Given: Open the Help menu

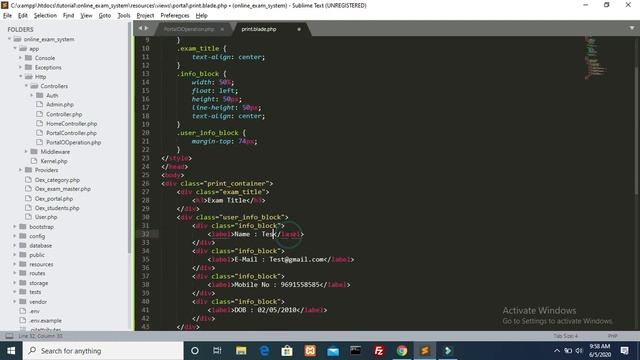Looking at the screenshot, I should [202, 16].
